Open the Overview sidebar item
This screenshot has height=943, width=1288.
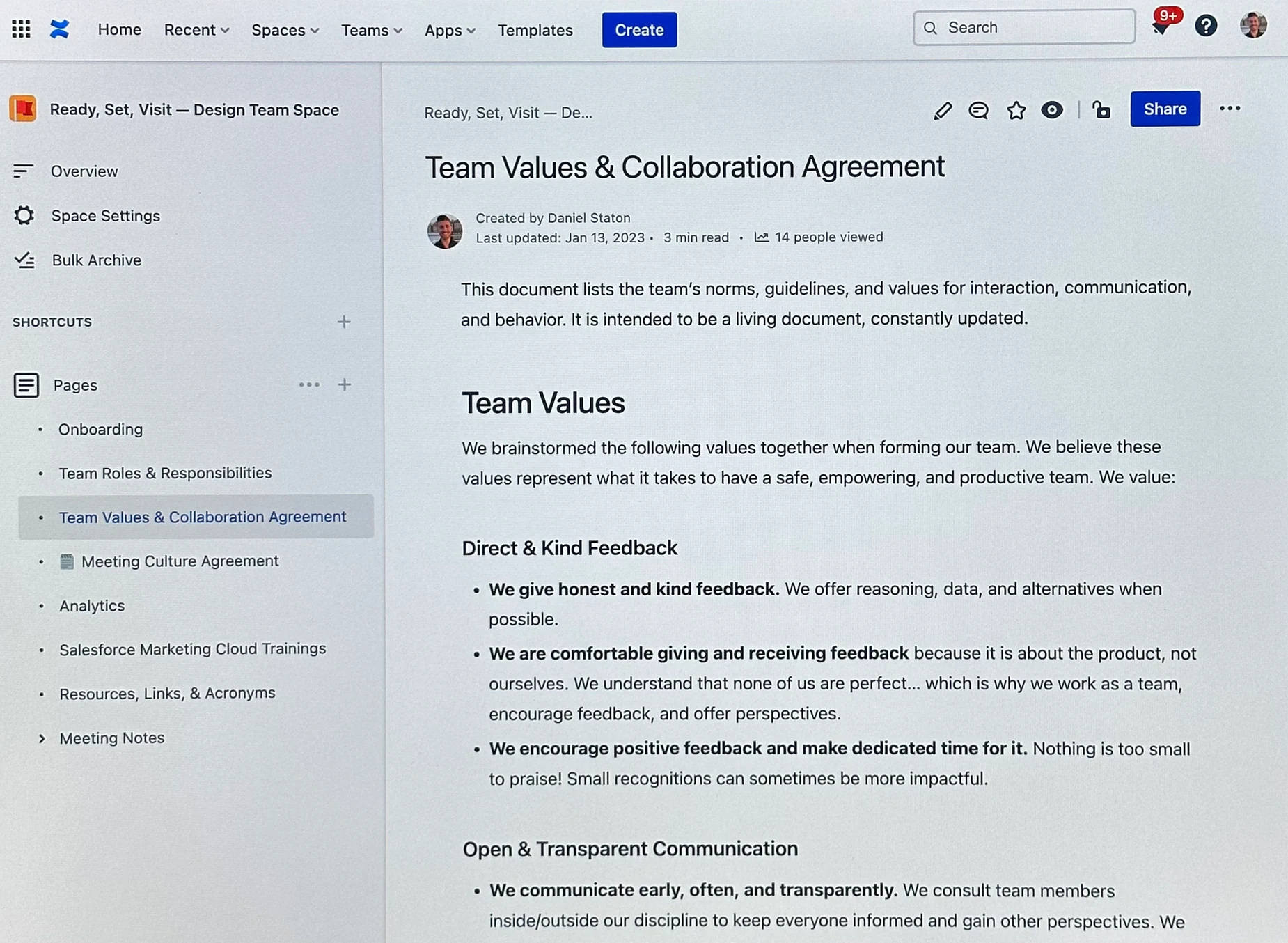click(84, 171)
